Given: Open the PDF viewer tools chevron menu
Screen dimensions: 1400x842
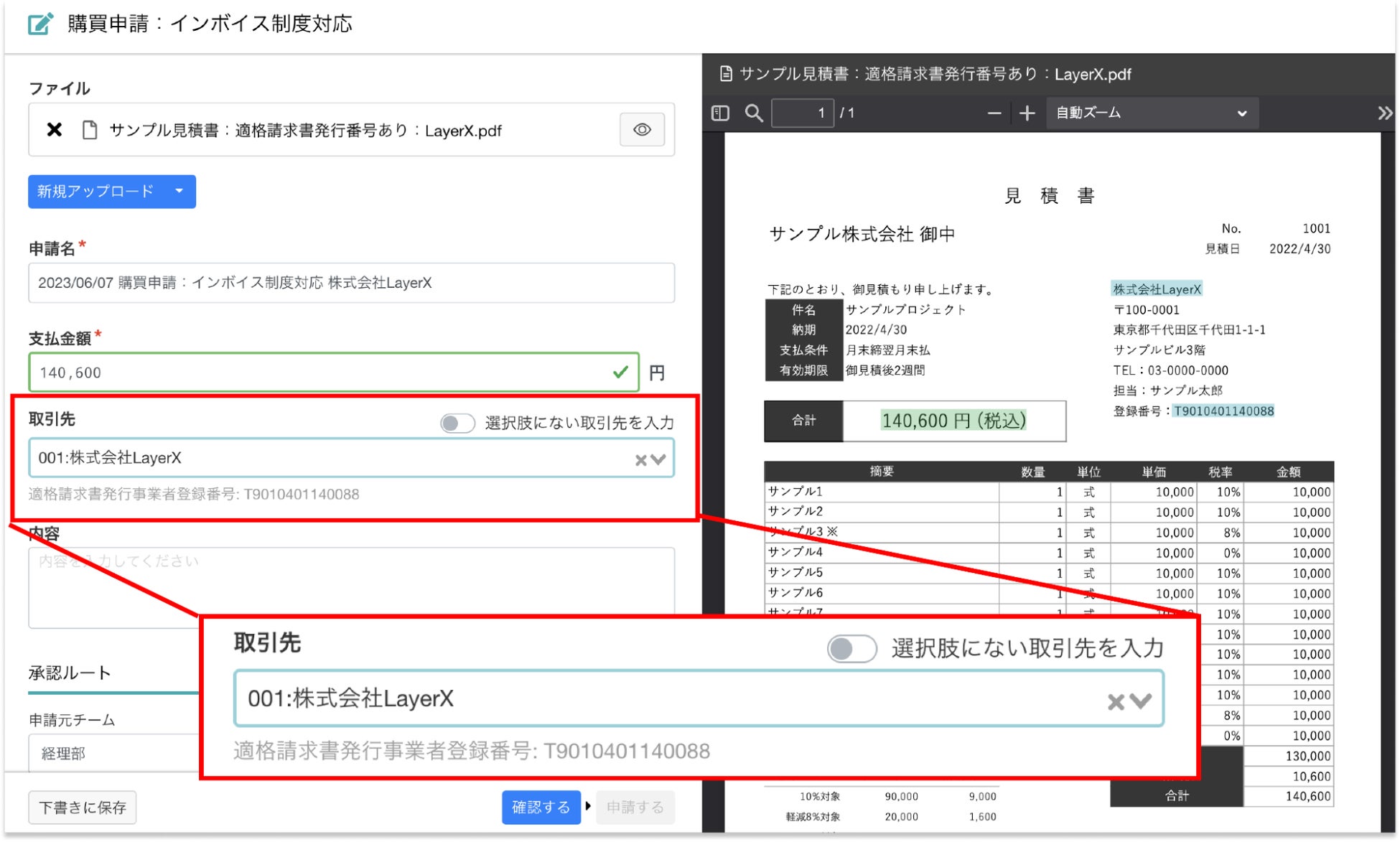Looking at the screenshot, I should click(1384, 113).
